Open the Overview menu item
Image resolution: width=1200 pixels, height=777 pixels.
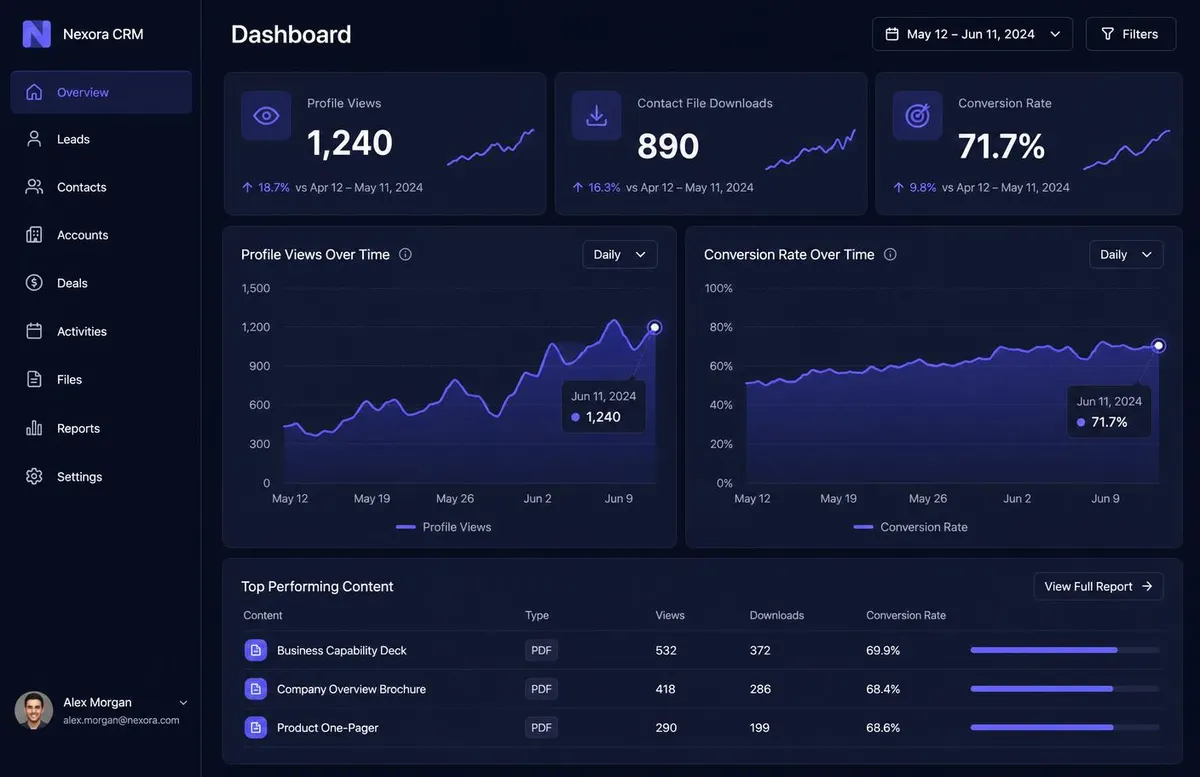101,92
